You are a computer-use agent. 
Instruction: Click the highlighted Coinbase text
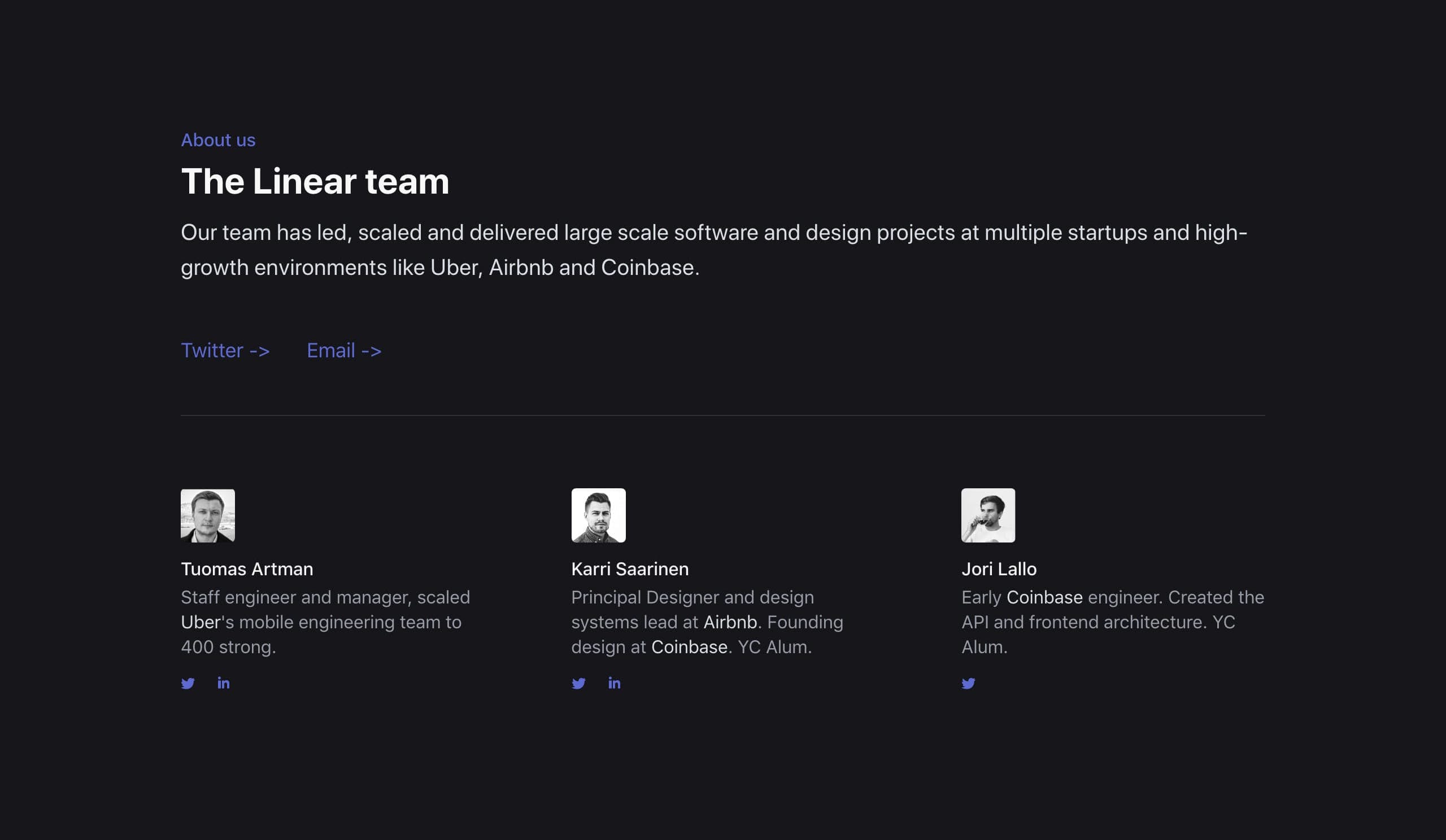tap(689, 647)
